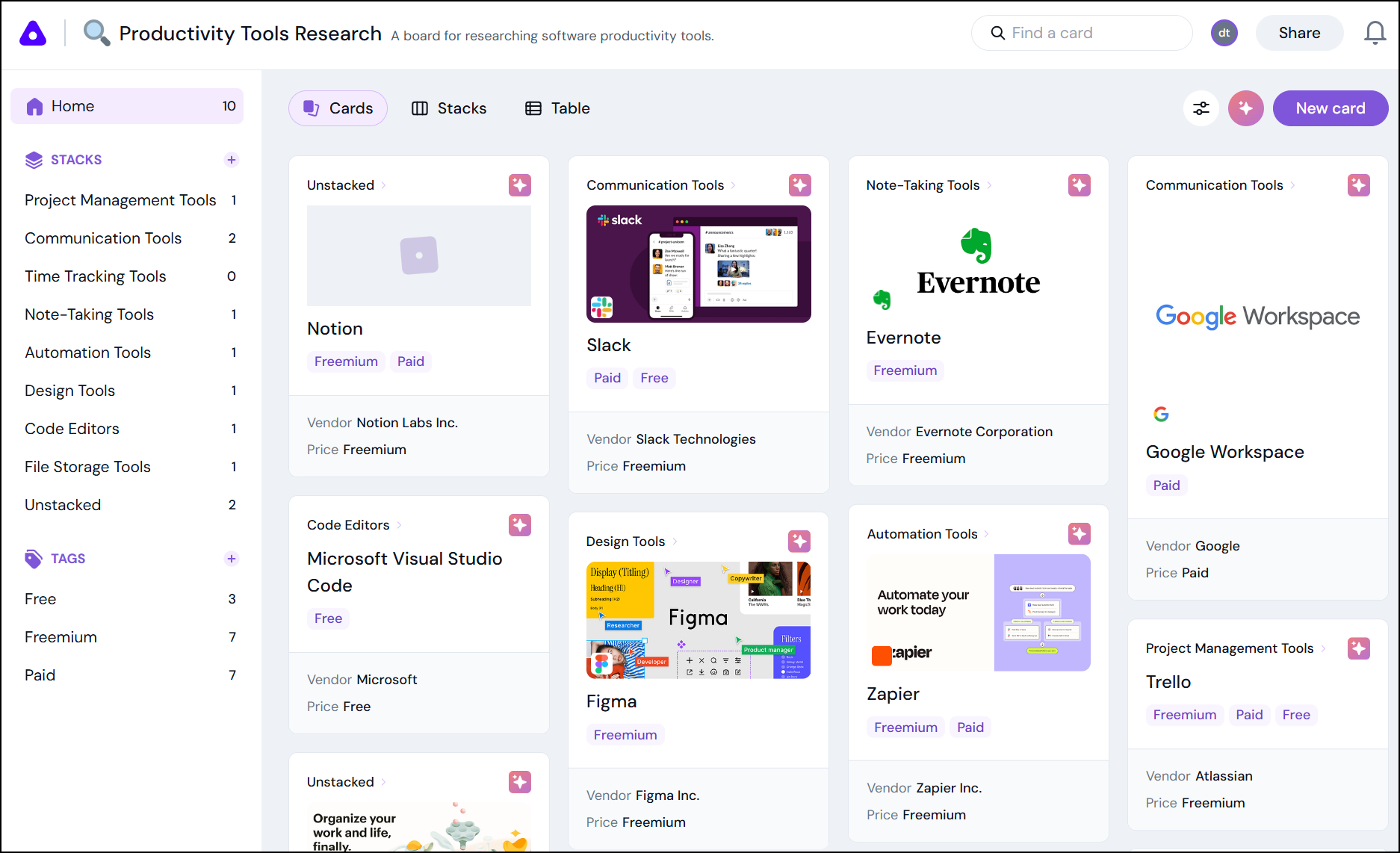
Task: Click Free tag on Trello card
Action: [x=1296, y=715]
